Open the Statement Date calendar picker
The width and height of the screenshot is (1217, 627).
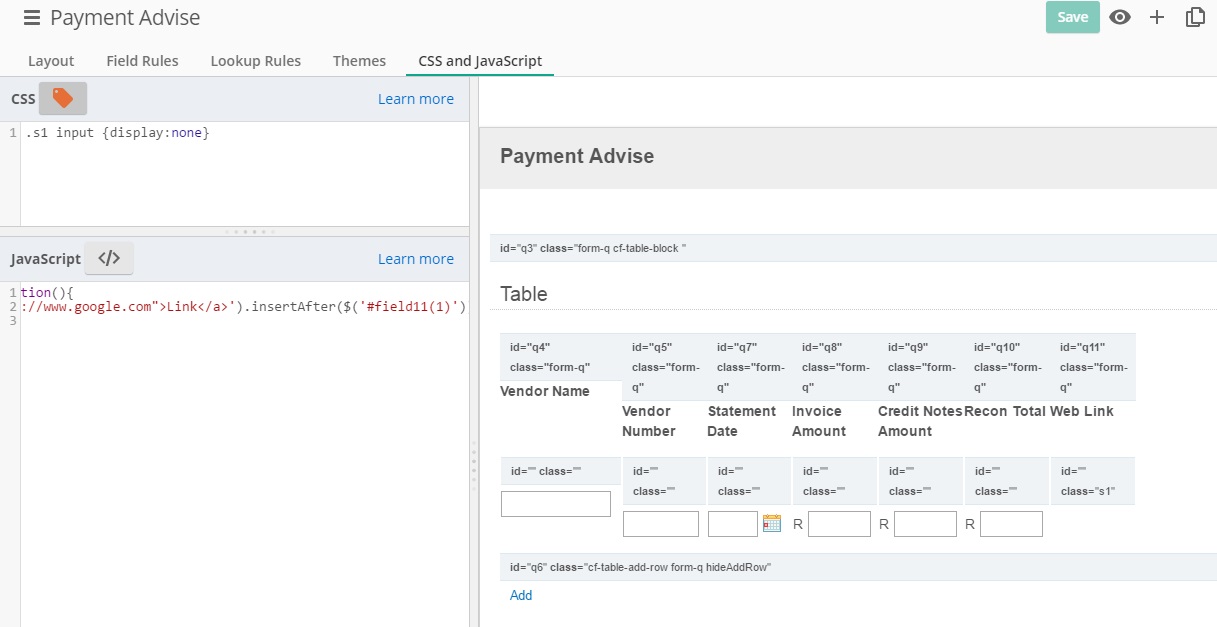(x=771, y=523)
